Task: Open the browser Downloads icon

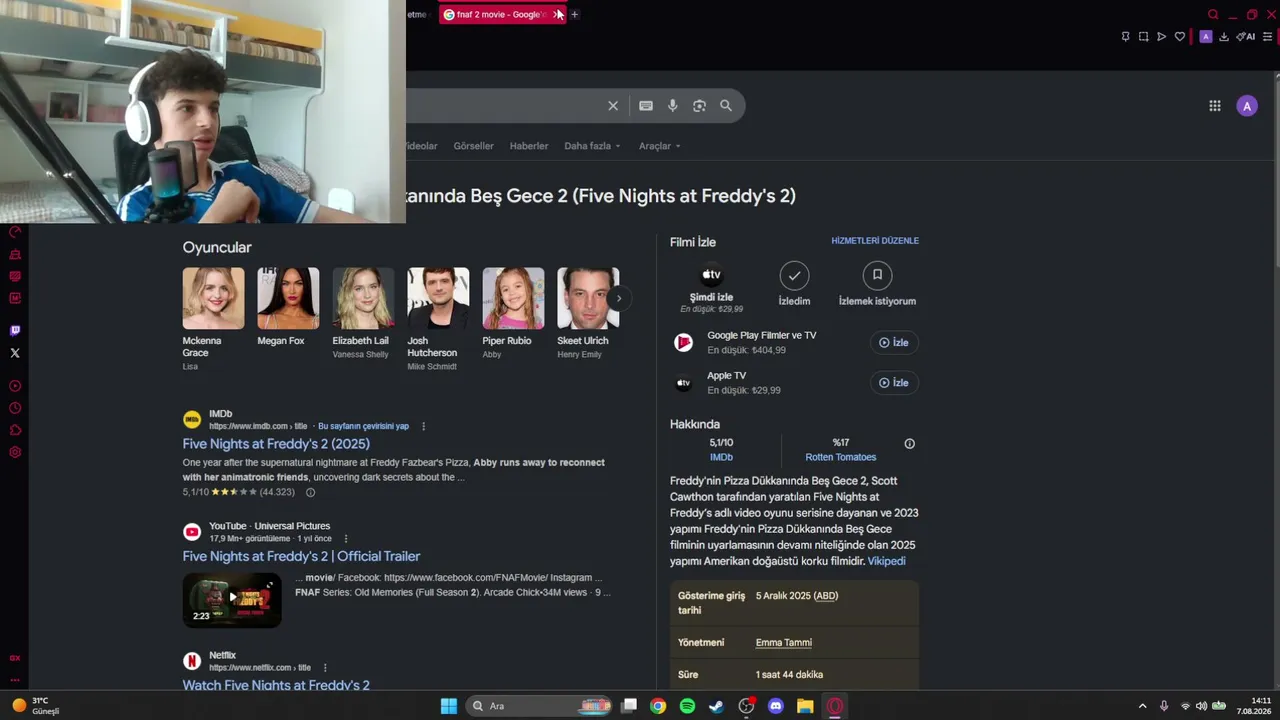Action: (x=1224, y=37)
